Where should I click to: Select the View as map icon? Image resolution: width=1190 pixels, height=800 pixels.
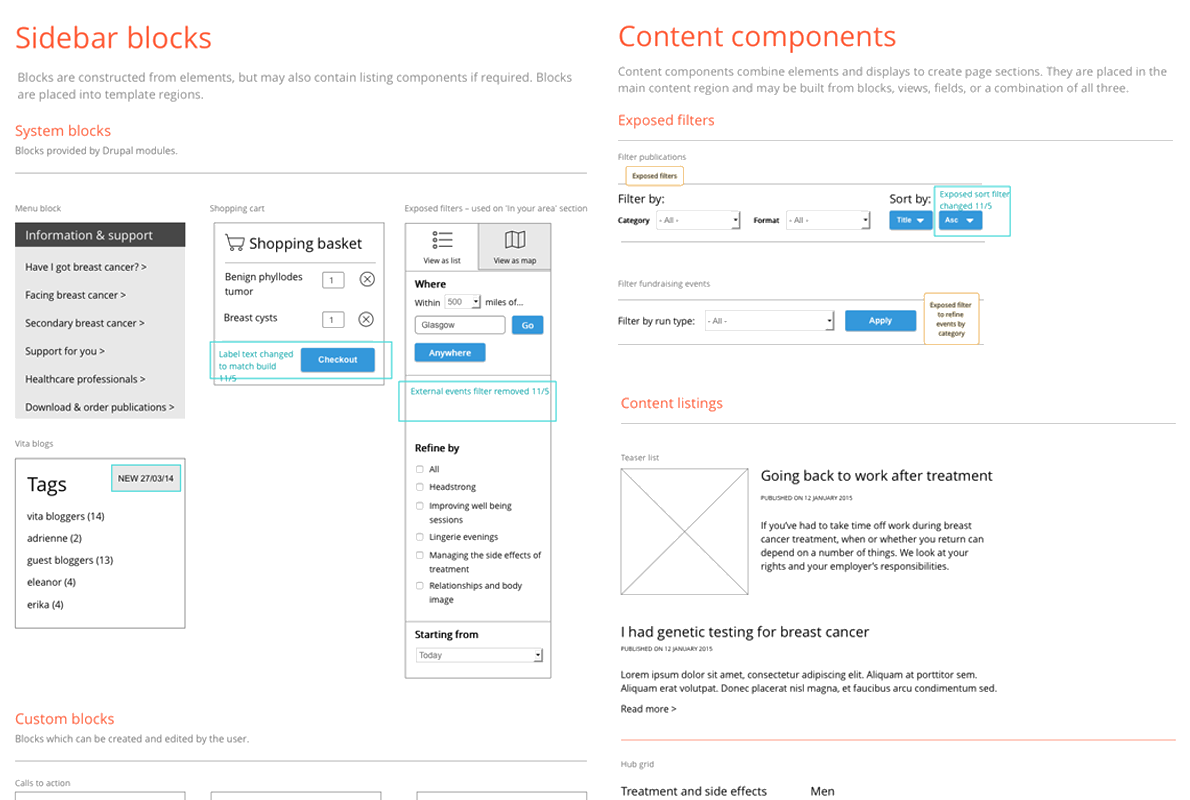point(515,240)
